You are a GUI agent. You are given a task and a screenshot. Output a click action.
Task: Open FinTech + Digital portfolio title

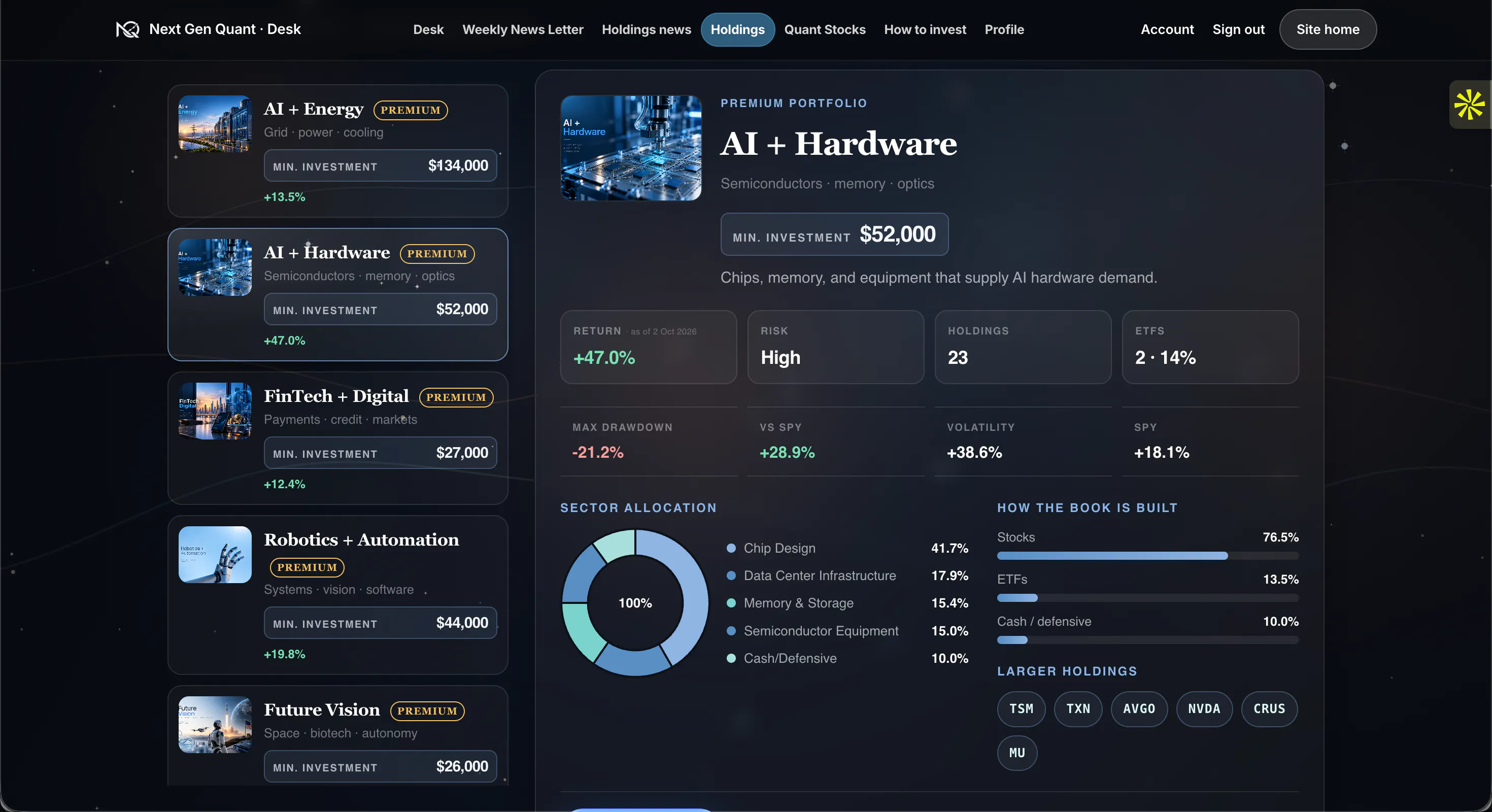click(336, 396)
